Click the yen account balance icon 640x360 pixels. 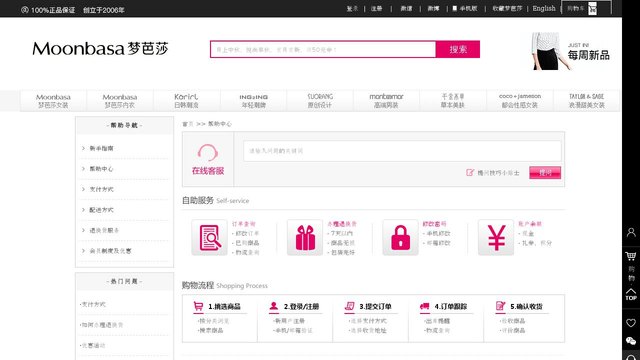496,238
